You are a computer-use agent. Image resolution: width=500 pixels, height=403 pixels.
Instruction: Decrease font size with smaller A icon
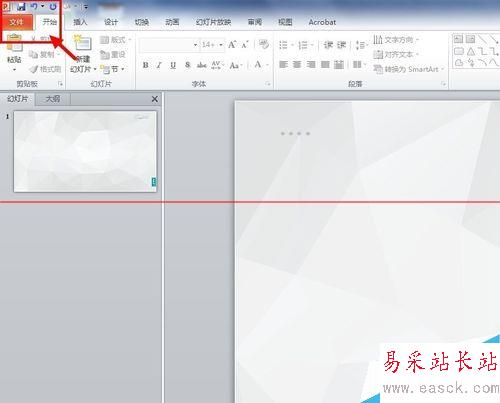tap(245, 45)
